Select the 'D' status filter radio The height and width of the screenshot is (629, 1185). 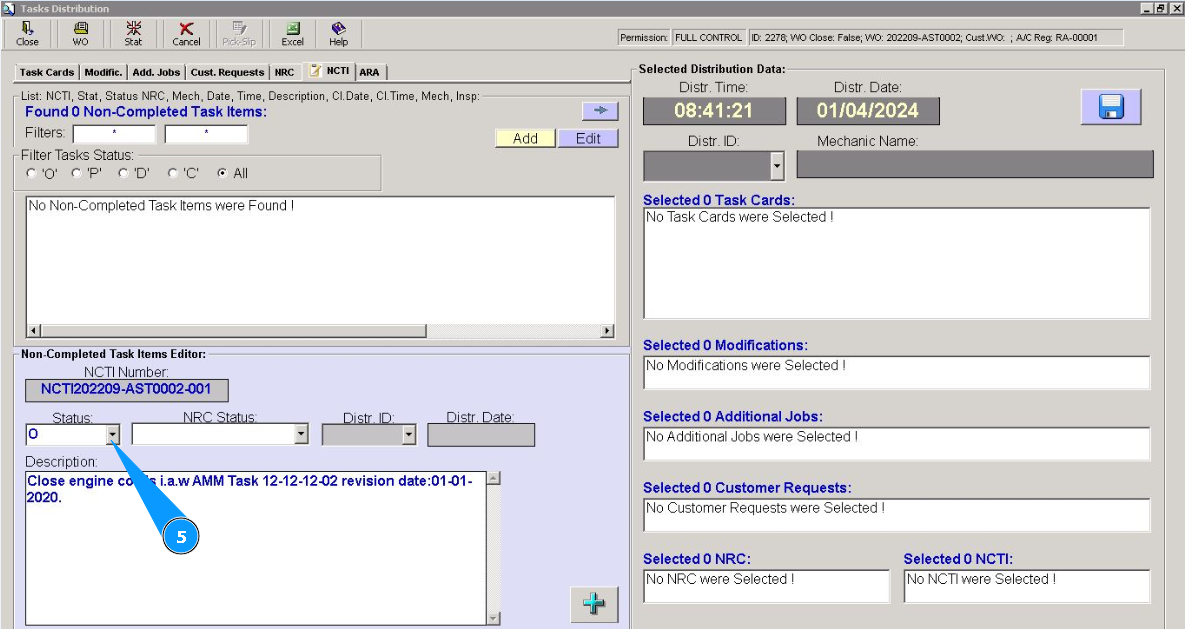pos(123,173)
